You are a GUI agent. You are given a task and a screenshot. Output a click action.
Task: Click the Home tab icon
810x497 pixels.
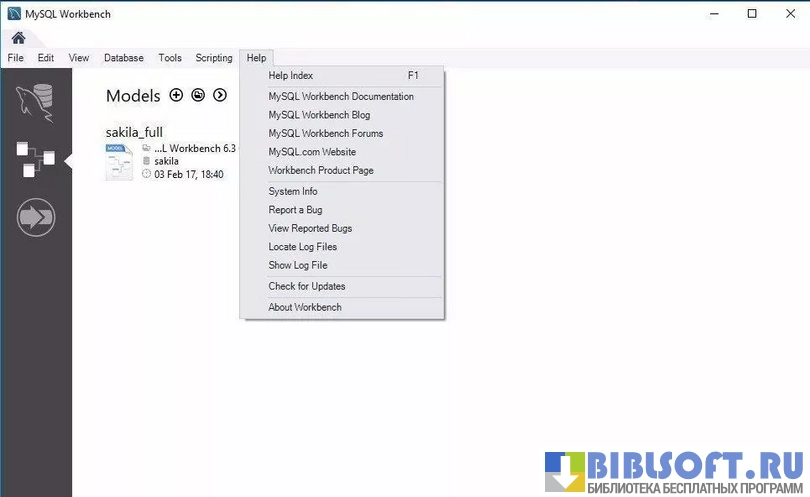pos(18,38)
